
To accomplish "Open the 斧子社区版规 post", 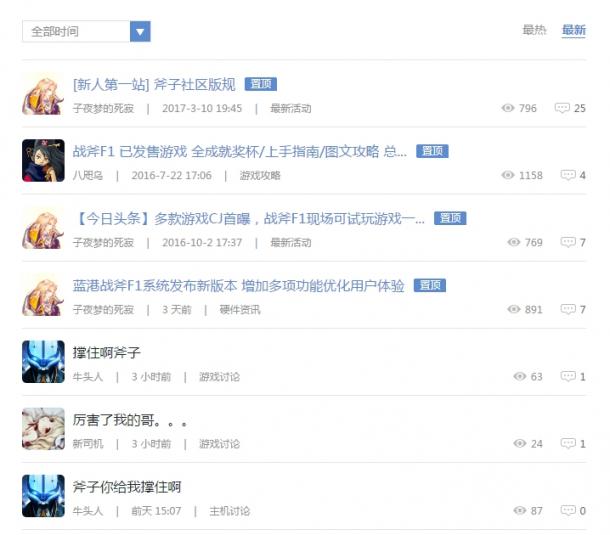I will point(154,84).
